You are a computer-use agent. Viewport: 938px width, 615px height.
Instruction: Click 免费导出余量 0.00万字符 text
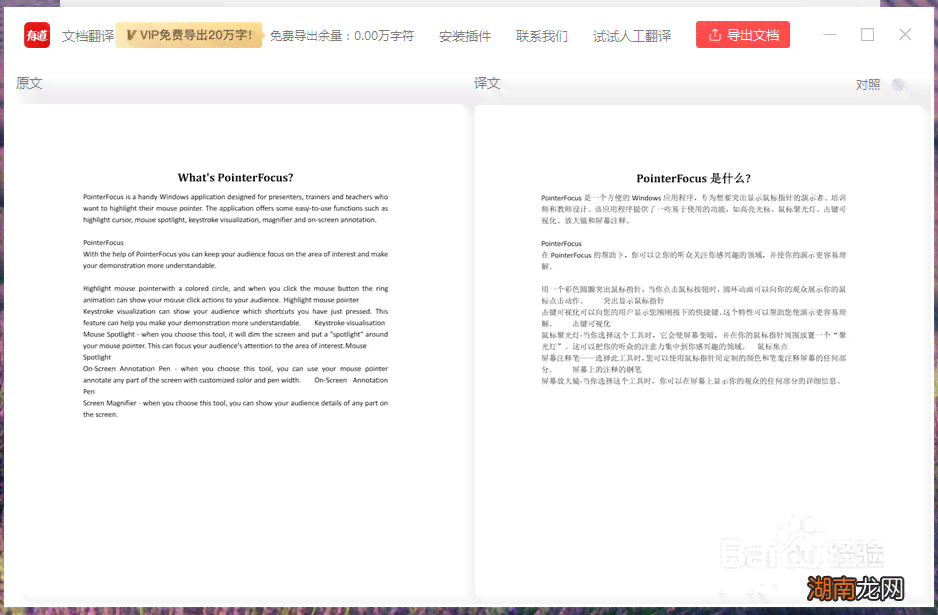(342, 36)
